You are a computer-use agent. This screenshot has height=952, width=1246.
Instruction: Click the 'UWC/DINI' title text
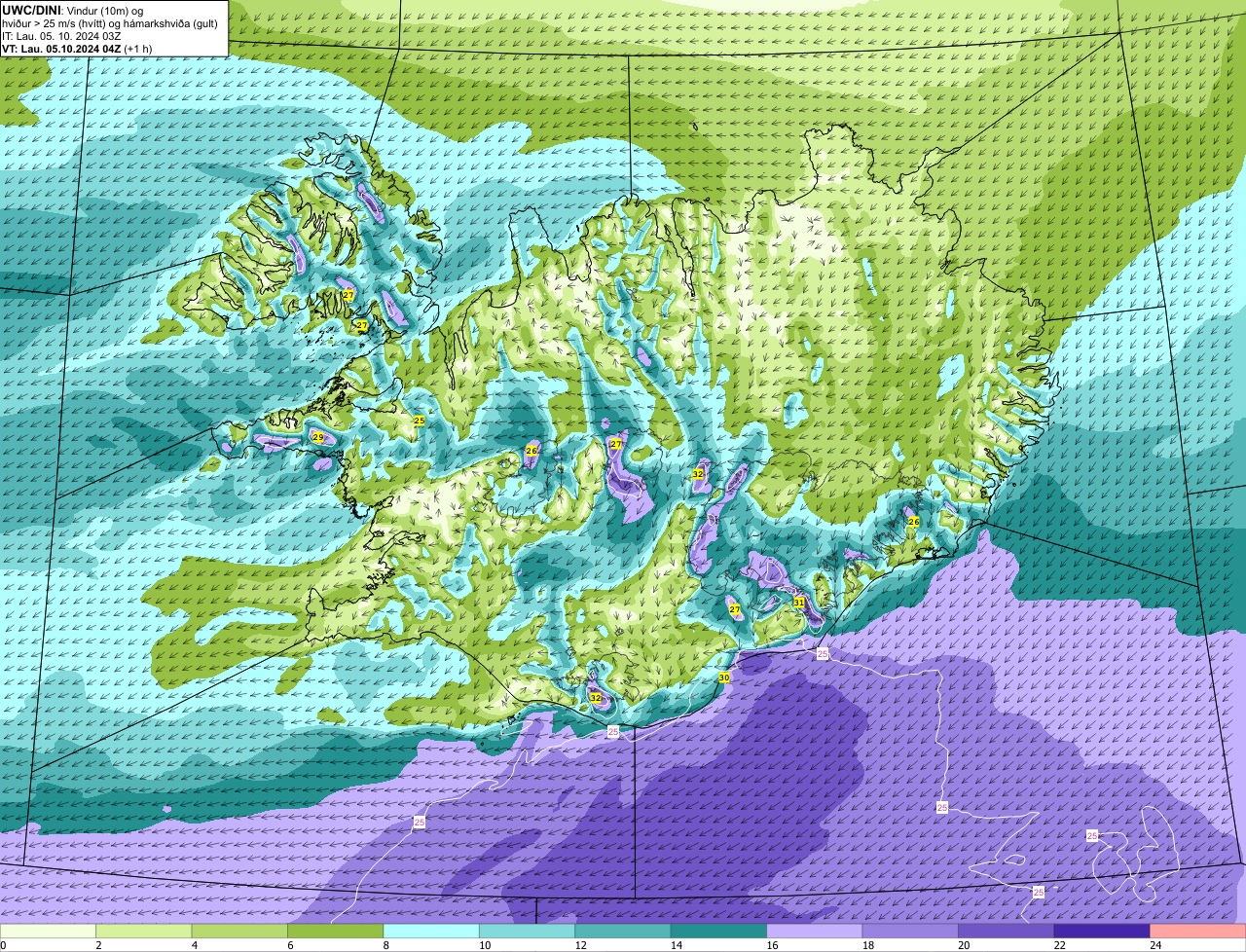pos(31,10)
